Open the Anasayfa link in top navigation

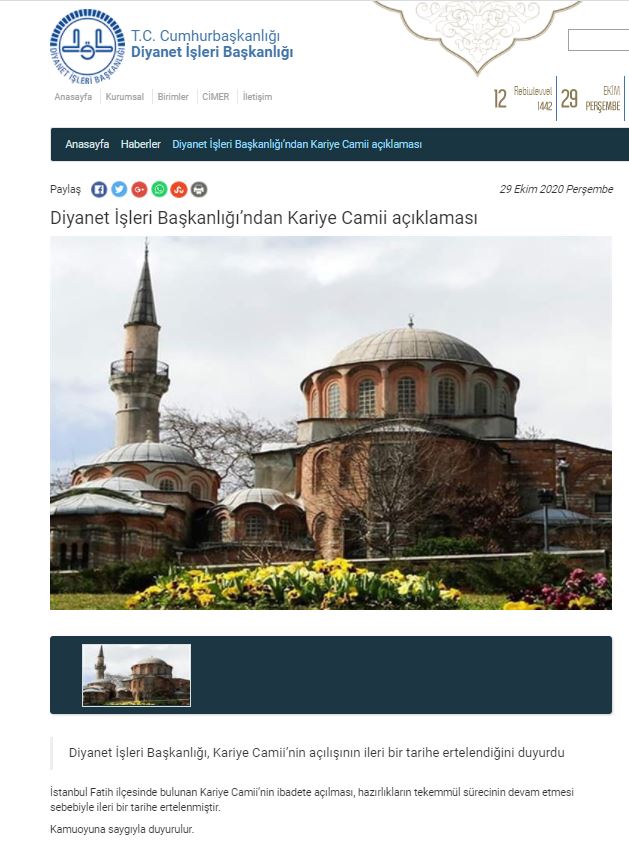coord(73,97)
